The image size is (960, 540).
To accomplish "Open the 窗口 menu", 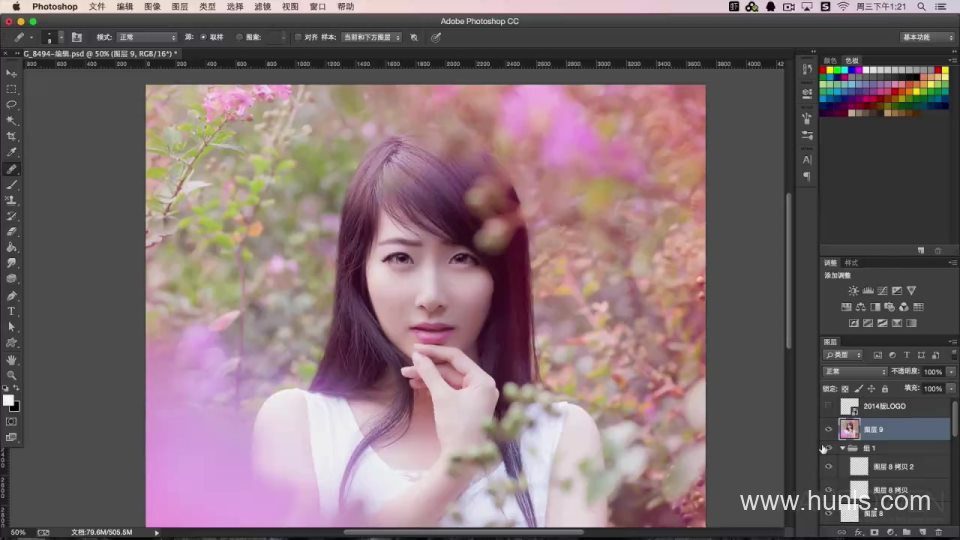I will (318, 6).
